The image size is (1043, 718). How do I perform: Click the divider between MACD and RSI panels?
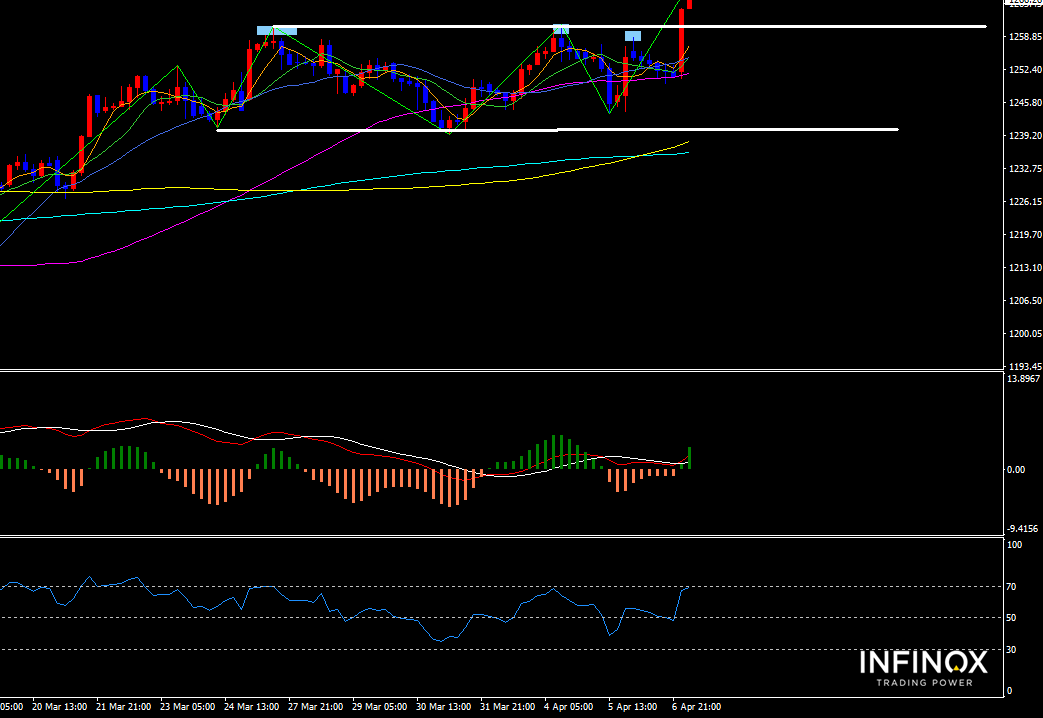tap(500, 536)
